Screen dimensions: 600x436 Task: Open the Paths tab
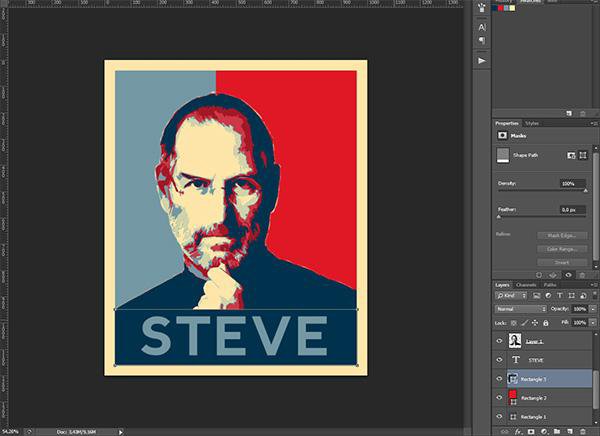click(550, 285)
